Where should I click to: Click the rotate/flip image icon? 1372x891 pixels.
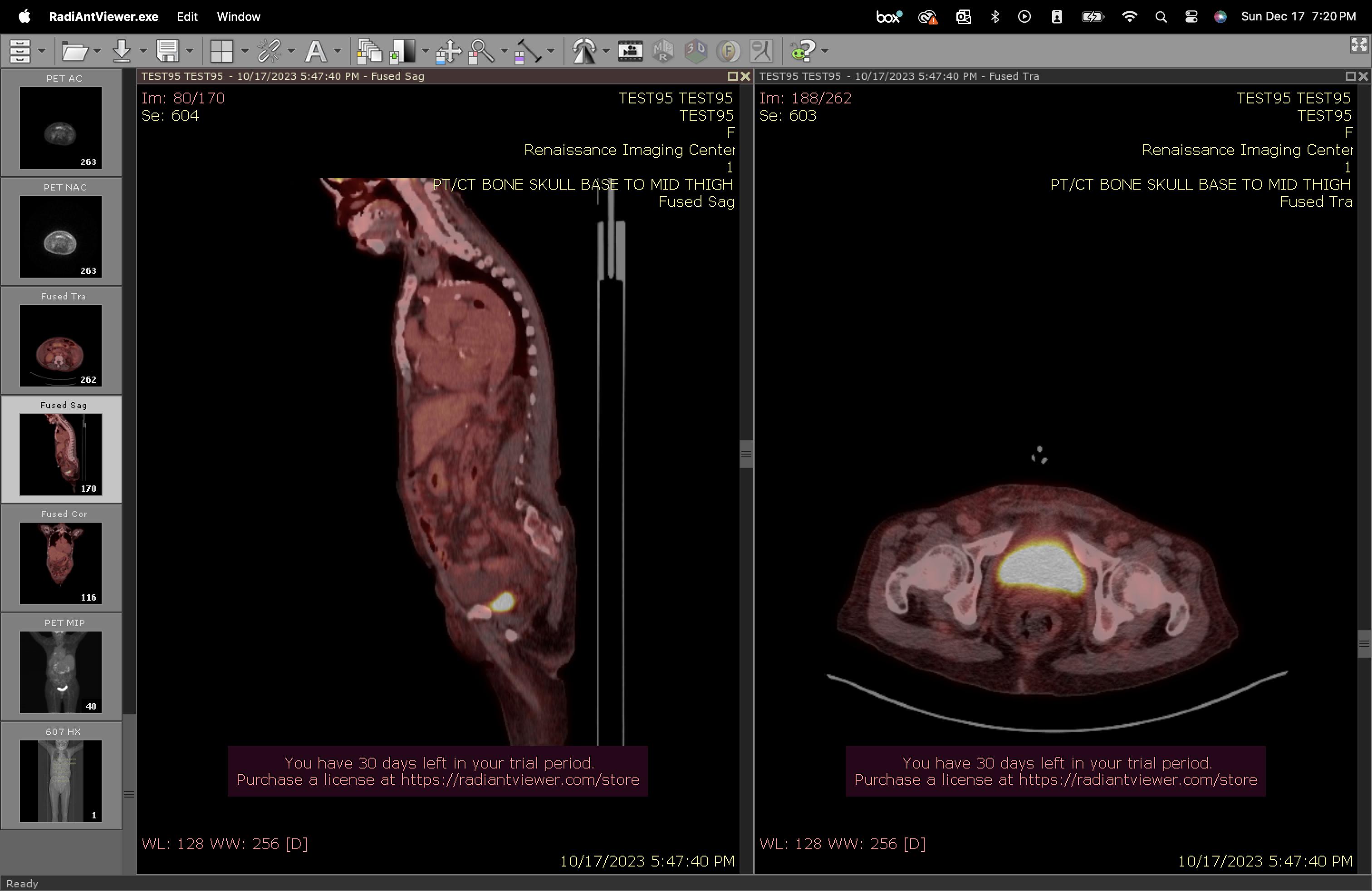[x=584, y=51]
